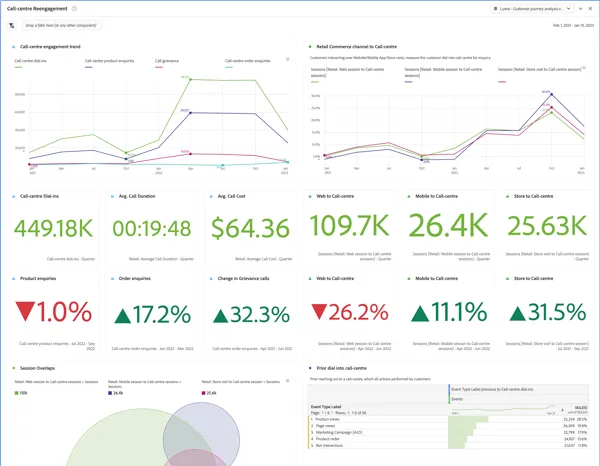The height and width of the screenshot is (466, 600).
Task: Select the 109.7K Web to Call-centre value
Action: point(350,225)
